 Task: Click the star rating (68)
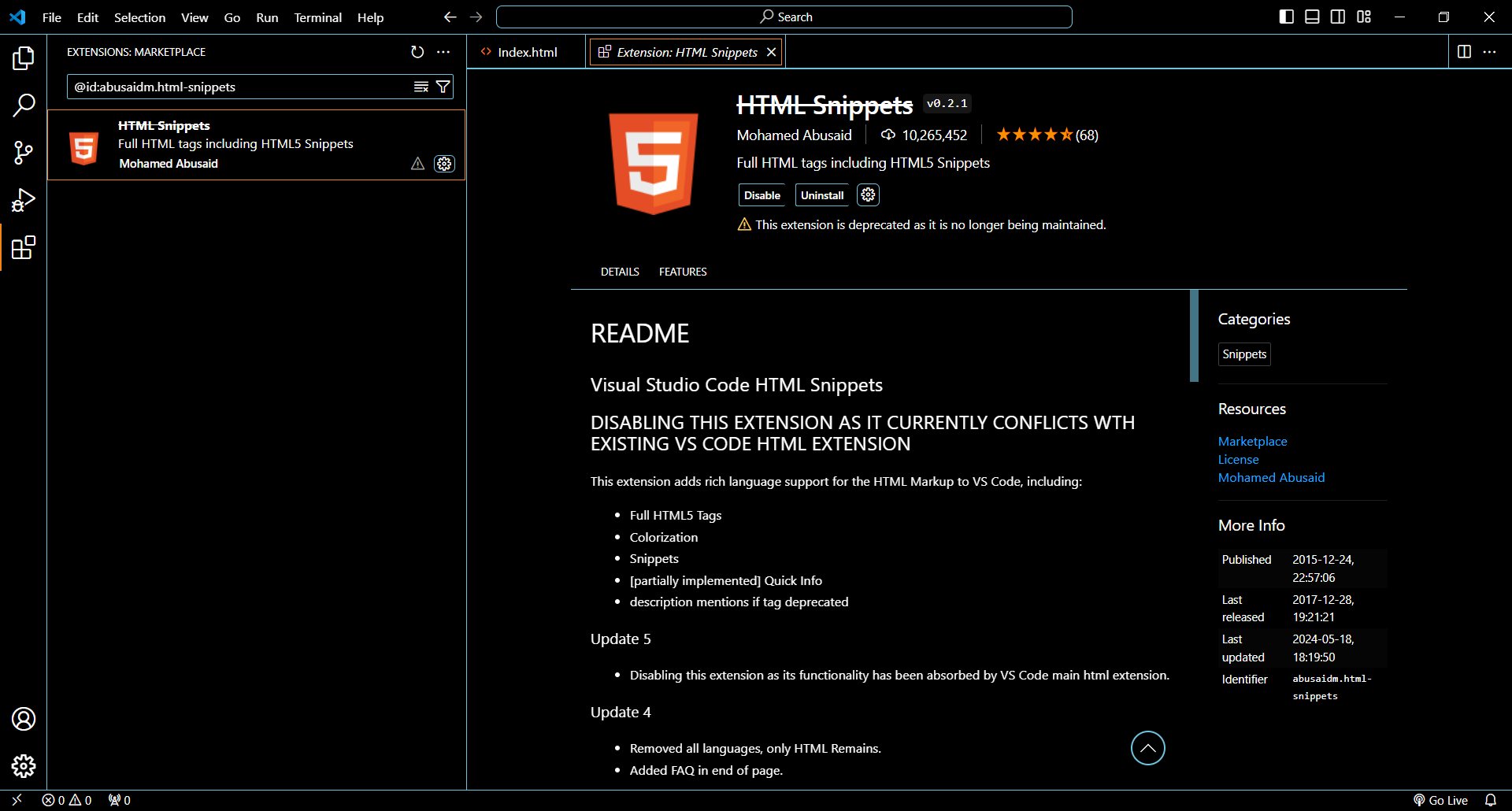pos(1047,135)
